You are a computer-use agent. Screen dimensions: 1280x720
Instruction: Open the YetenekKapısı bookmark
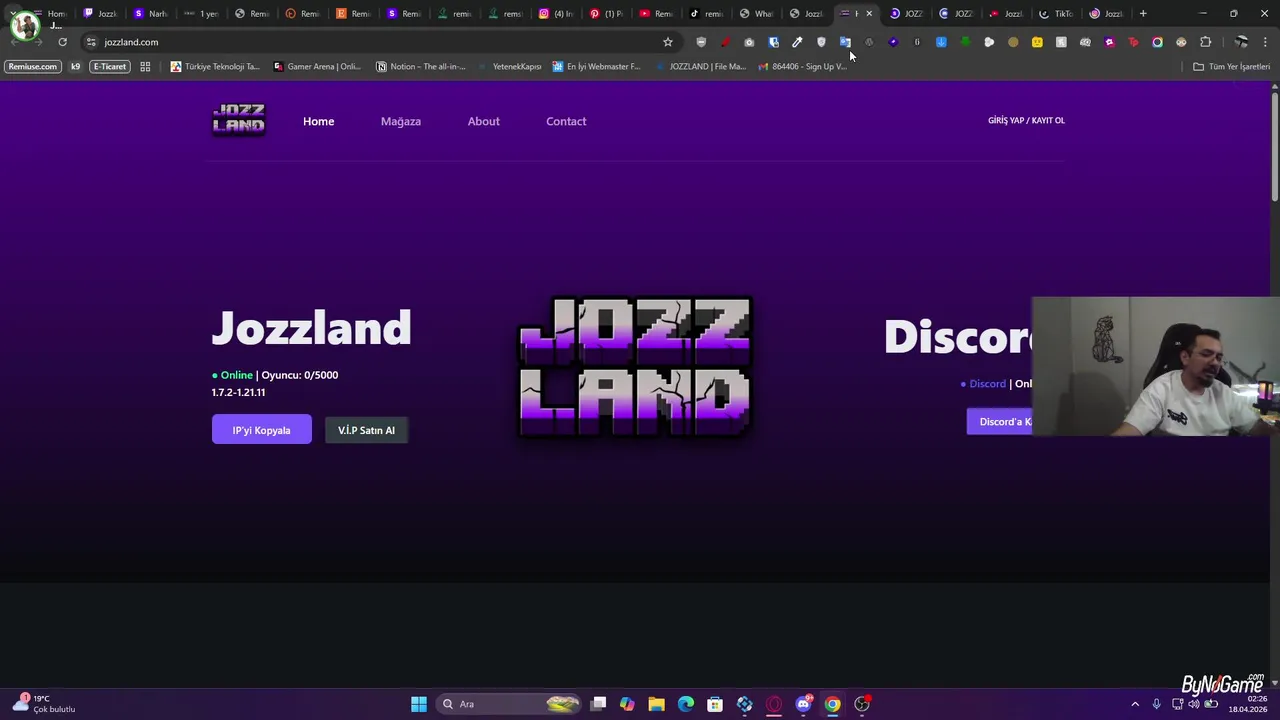point(510,66)
